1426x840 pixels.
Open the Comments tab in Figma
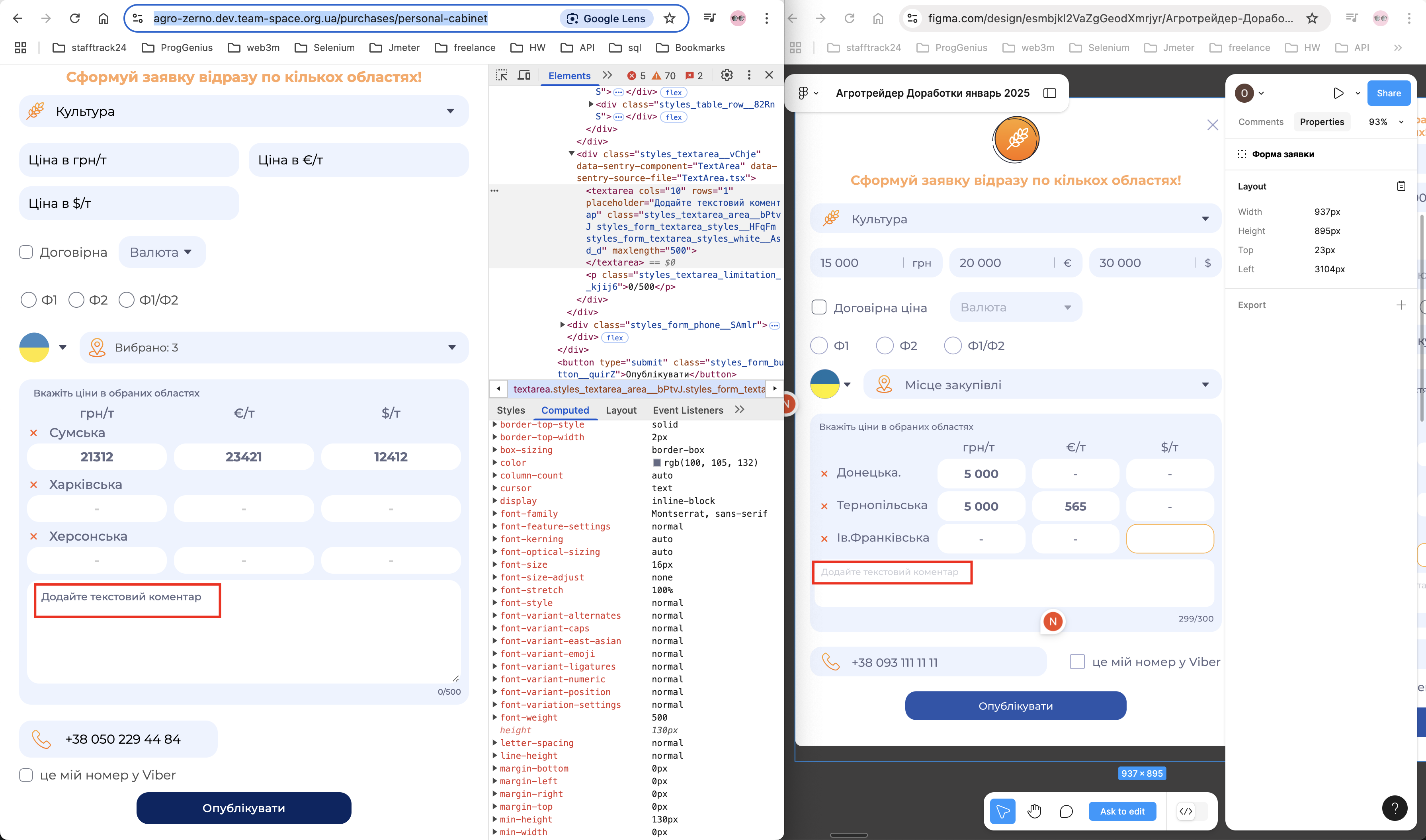(x=1260, y=122)
